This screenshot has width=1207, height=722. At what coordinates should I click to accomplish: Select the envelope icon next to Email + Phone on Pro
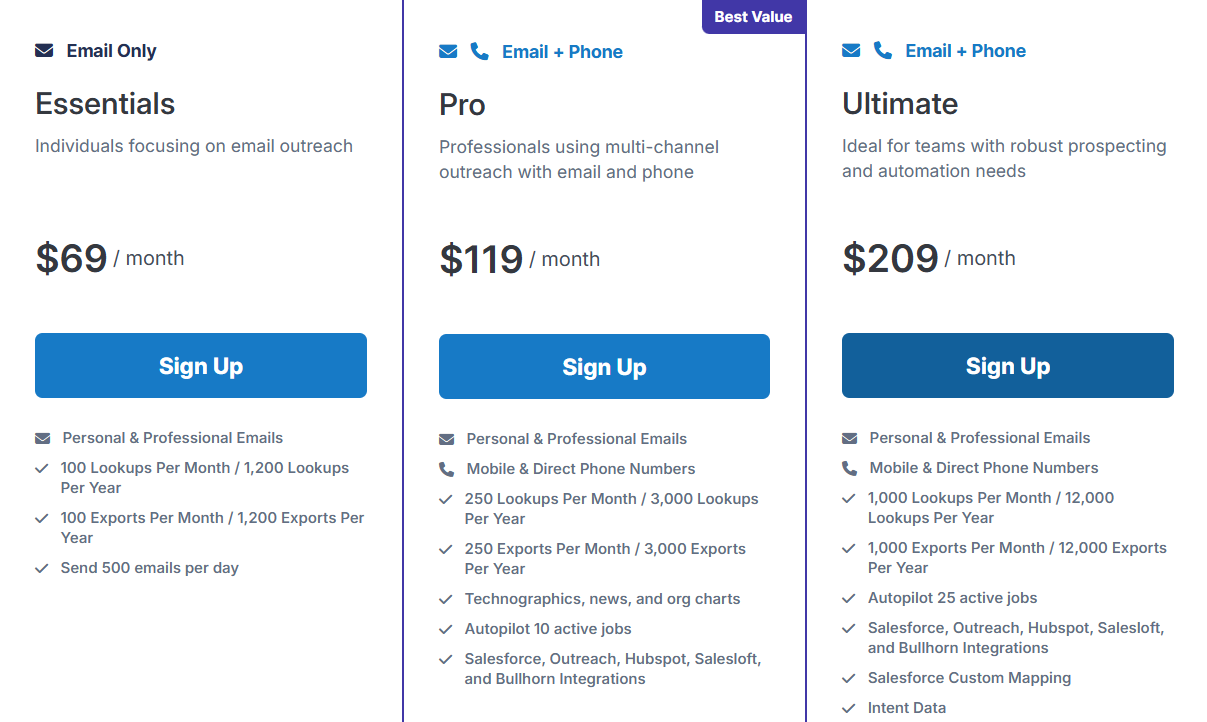coord(448,50)
